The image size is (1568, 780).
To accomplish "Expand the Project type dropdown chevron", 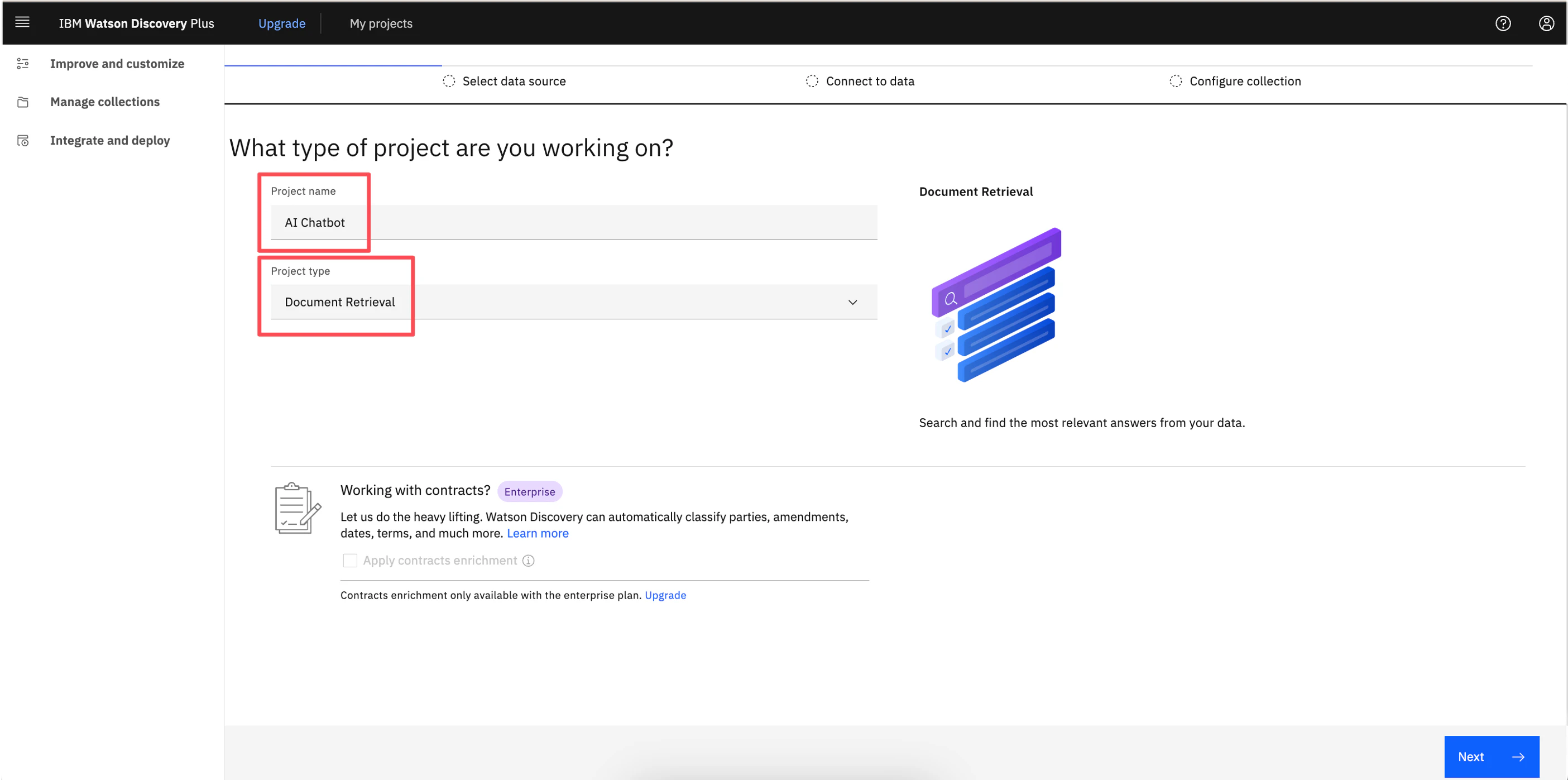I will tap(852, 302).
